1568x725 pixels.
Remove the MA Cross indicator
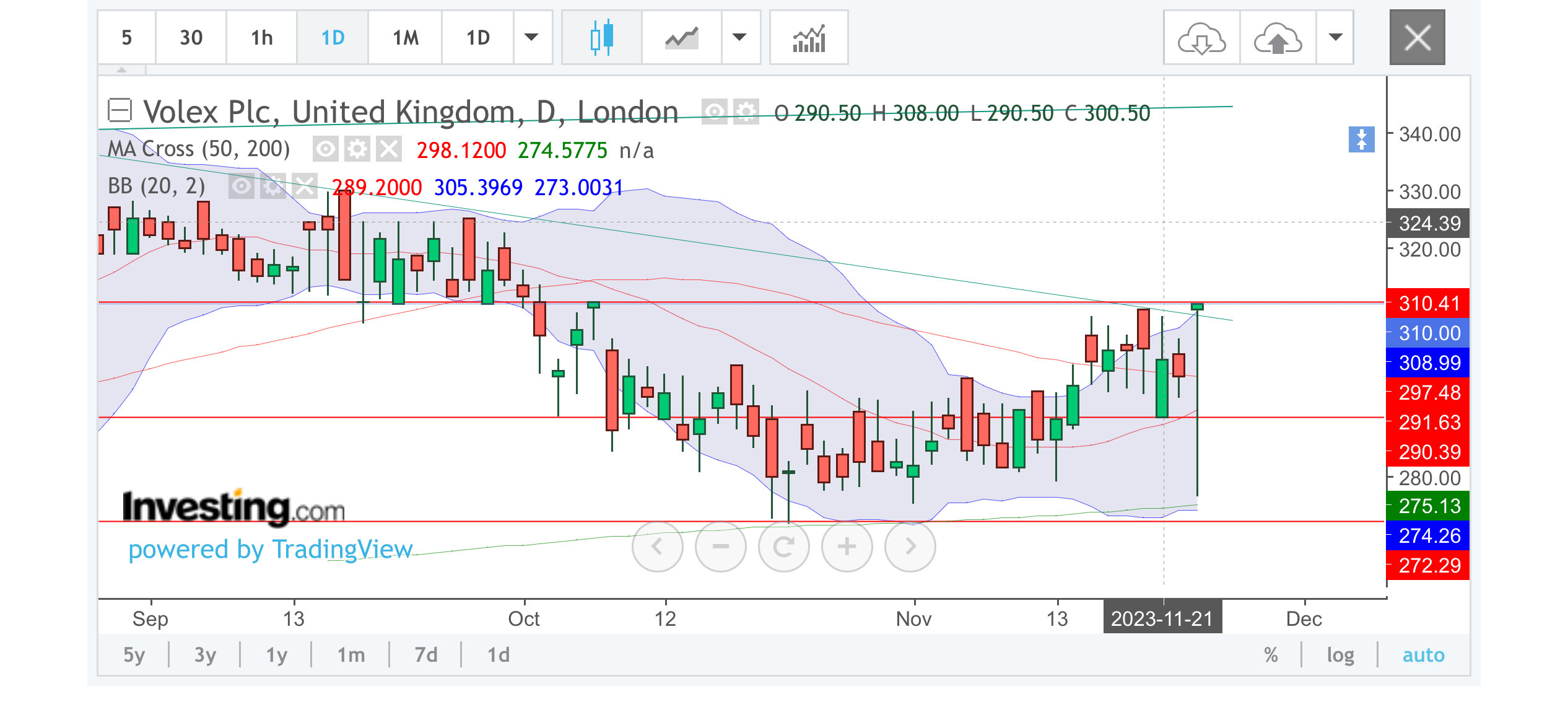[x=389, y=149]
